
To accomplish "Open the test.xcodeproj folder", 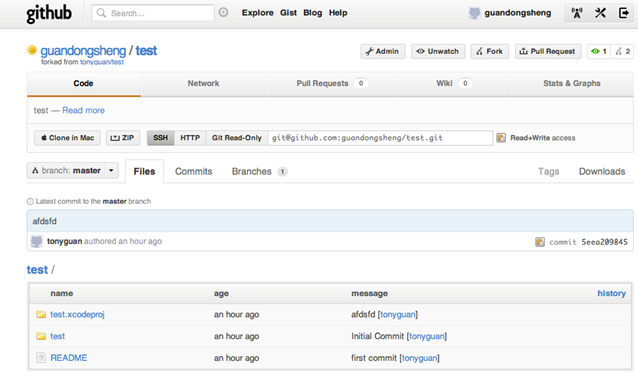I will (x=77, y=314).
